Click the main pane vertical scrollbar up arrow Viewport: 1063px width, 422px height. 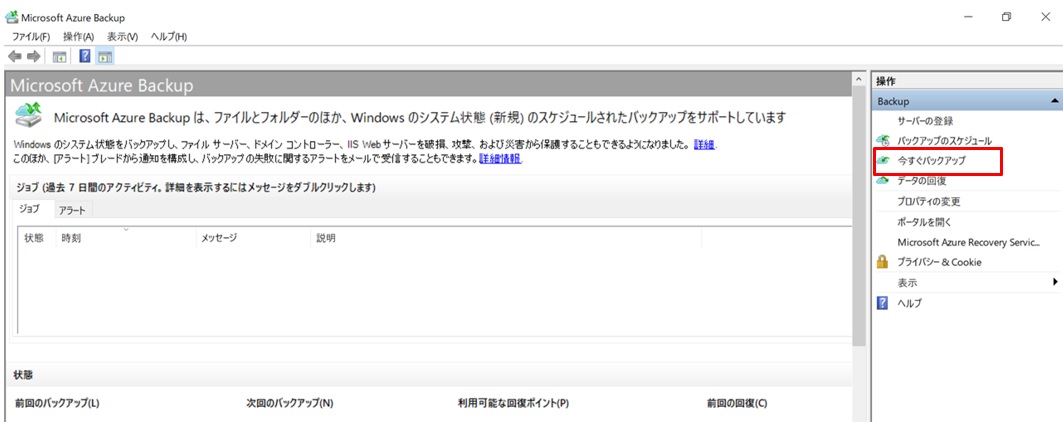(859, 80)
